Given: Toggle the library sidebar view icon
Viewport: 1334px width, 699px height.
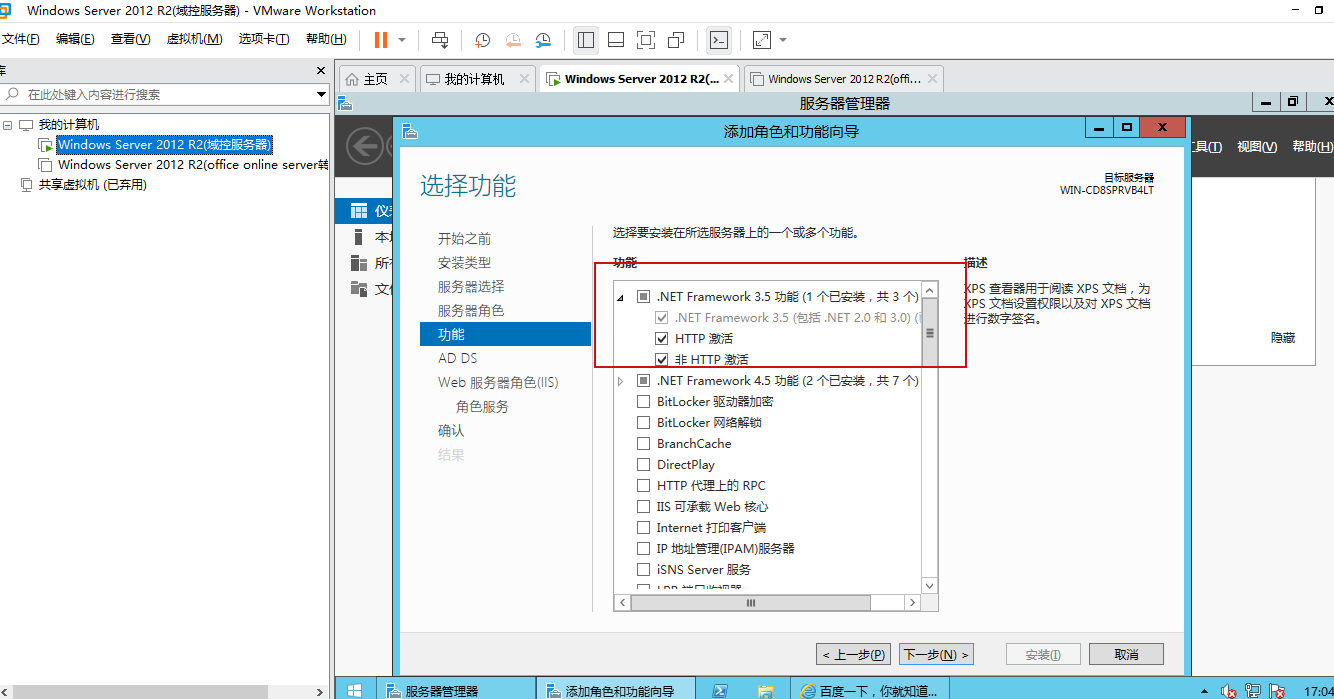Looking at the screenshot, I should tap(586, 40).
